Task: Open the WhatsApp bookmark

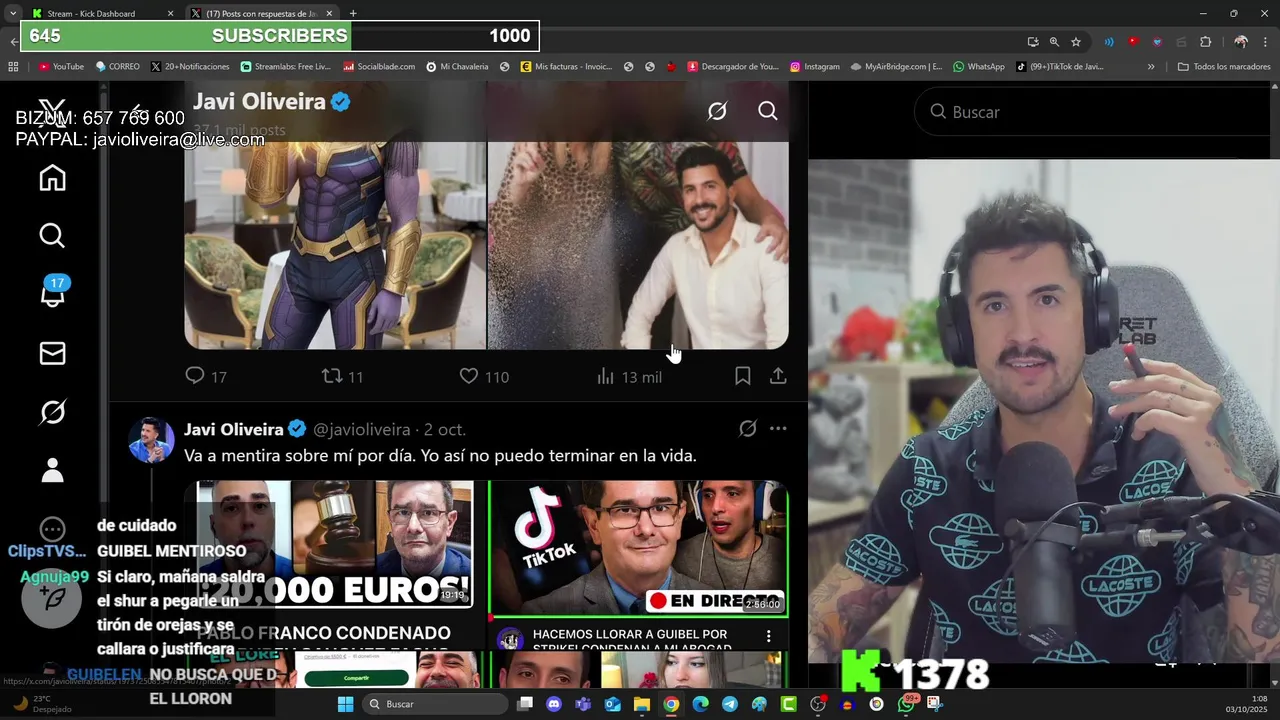Action: click(979, 67)
